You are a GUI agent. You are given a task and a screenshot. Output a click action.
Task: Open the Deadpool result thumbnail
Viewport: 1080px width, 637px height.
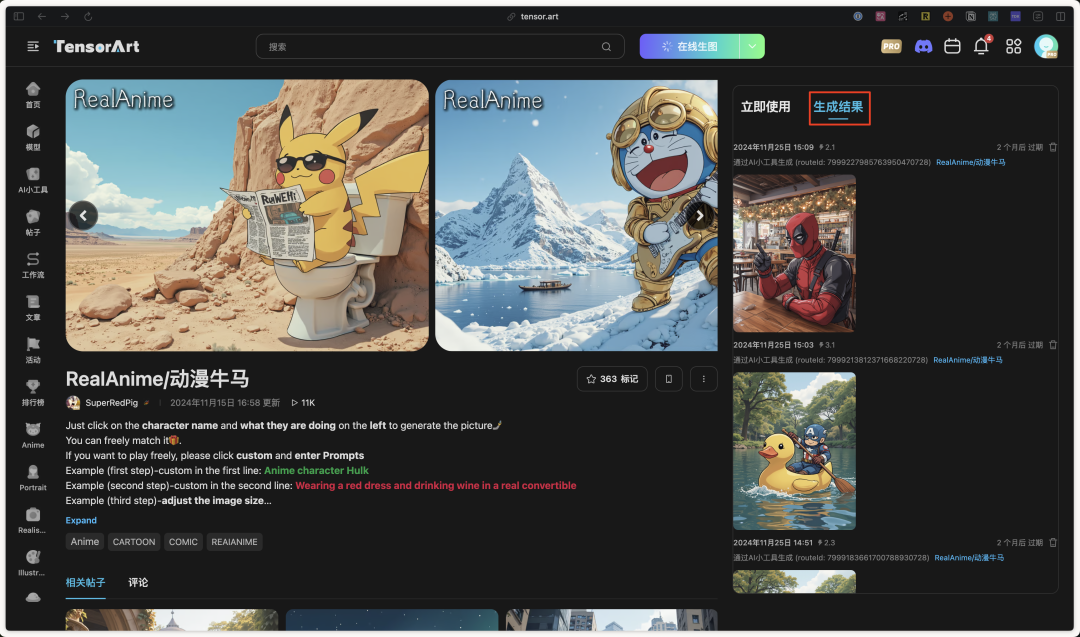794,253
